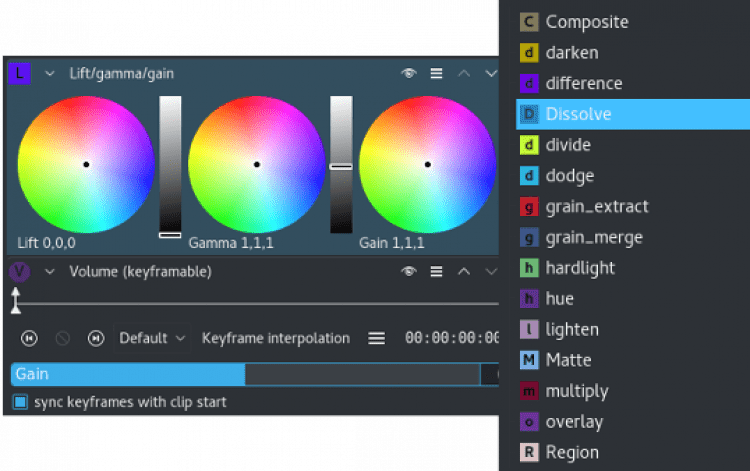Viewport: 750px width, 471px height.
Task: Open the Lift/gamma/gain hamburger preset menu
Action: pyautogui.click(x=436, y=73)
